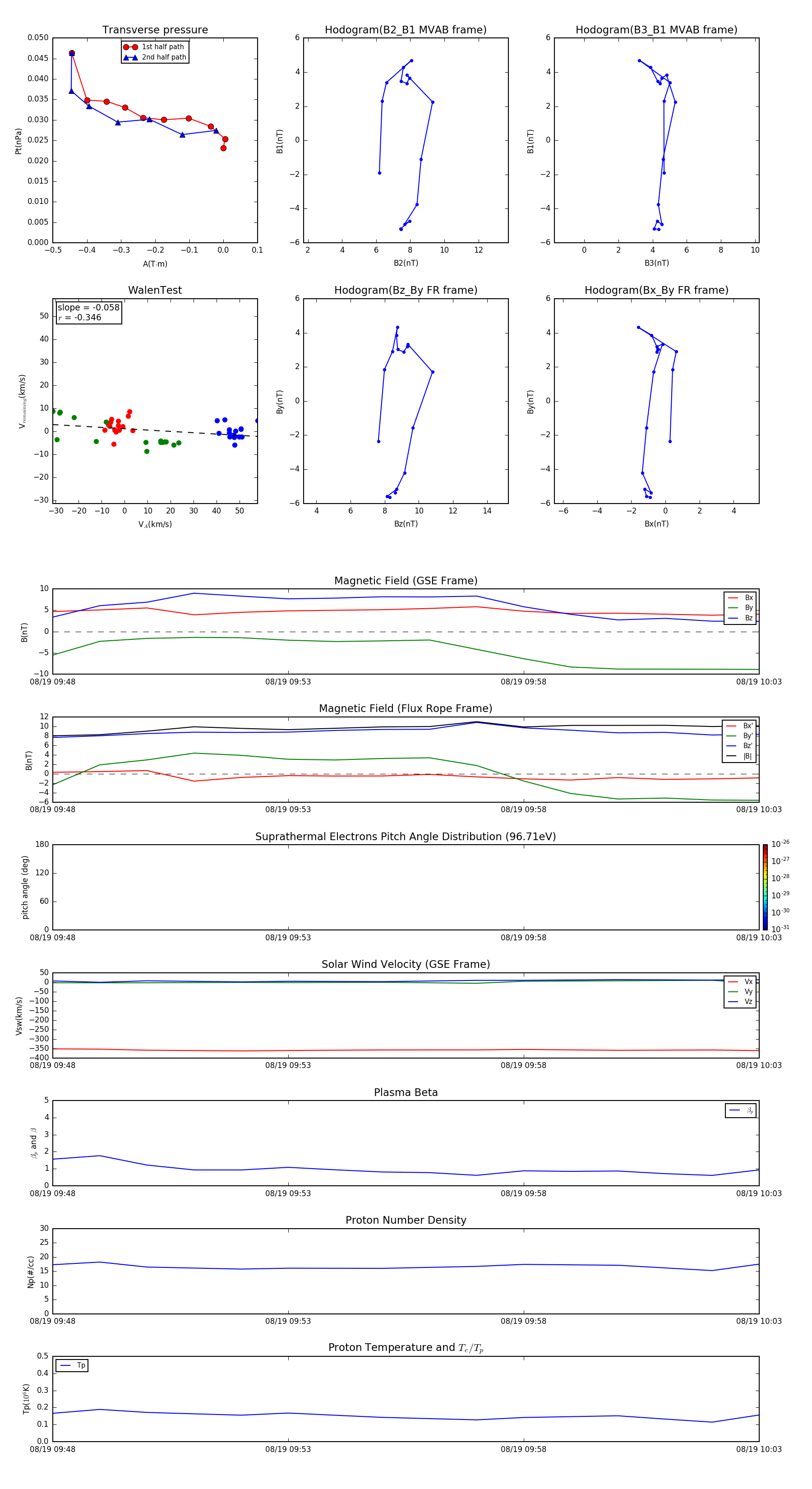Click the "B3(nT)" x-axis label
The height and width of the screenshot is (1489, 812).
click(656, 263)
